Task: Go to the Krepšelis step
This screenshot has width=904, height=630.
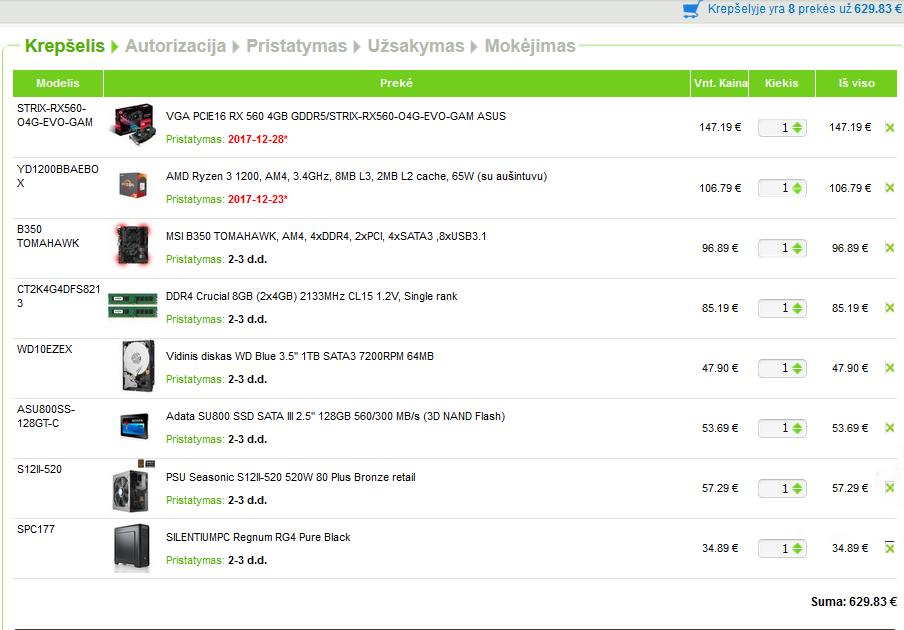Action: point(65,46)
